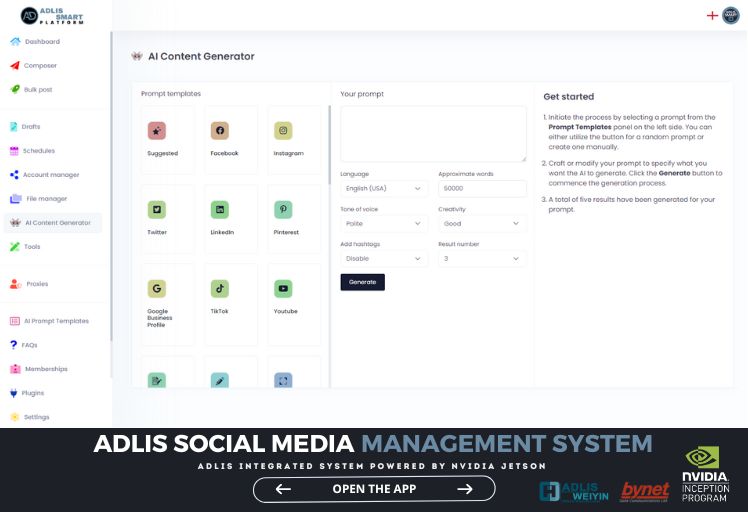
Task: Choose the Instagram template icon
Action: point(284,131)
